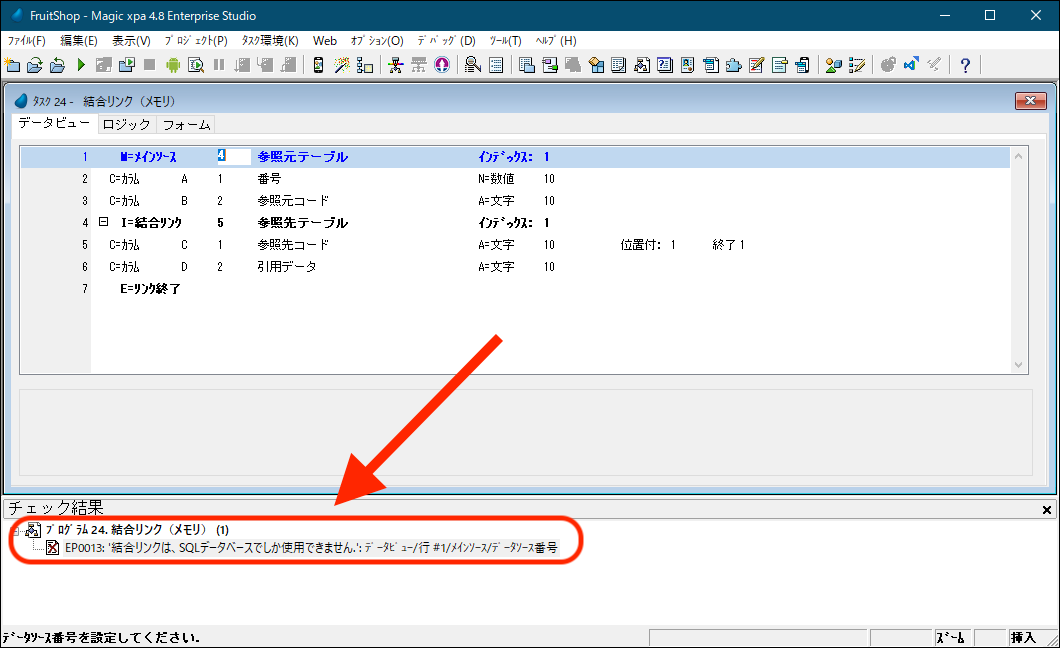Image resolution: width=1060 pixels, height=648 pixels.
Task: Open help with the question mark icon
Action: pyautogui.click(x=965, y=65)
